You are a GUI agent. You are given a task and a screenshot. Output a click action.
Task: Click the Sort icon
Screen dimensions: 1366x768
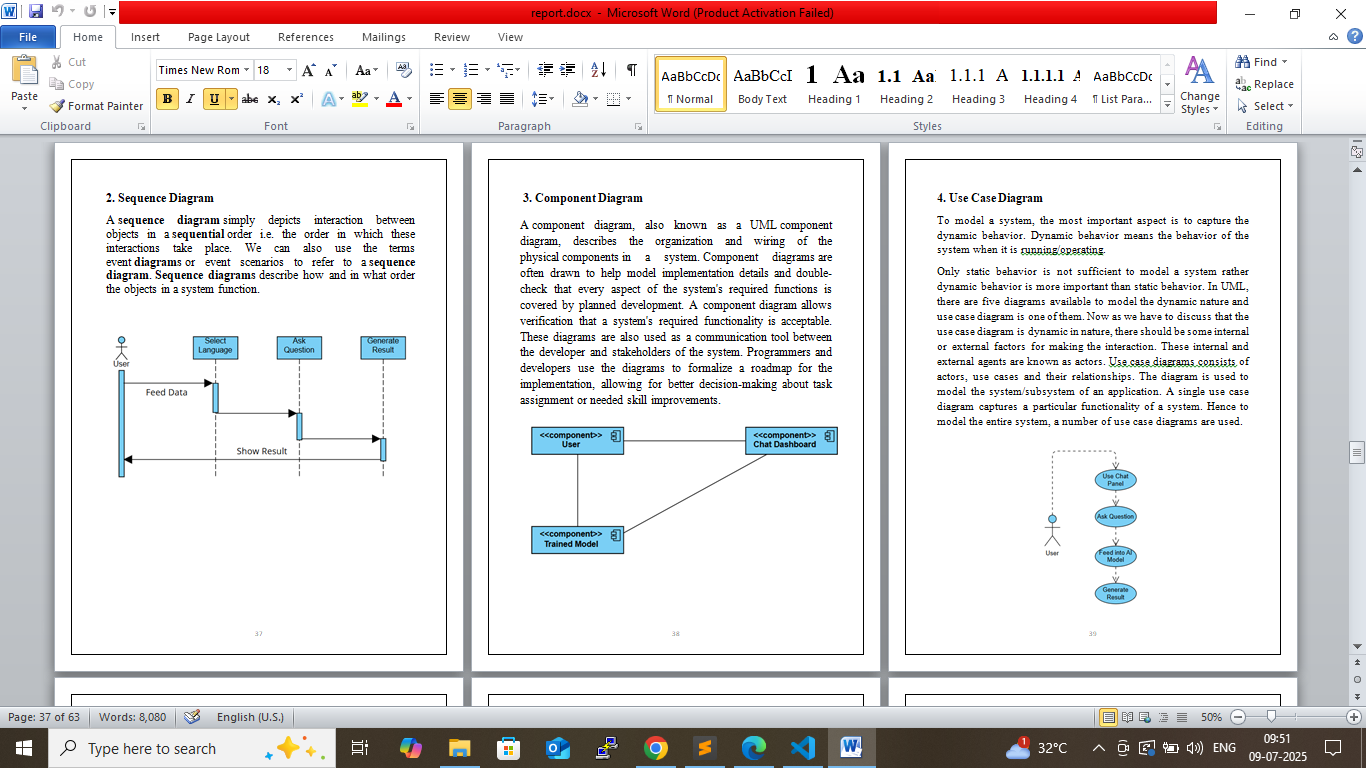click(x=599, y=70)
